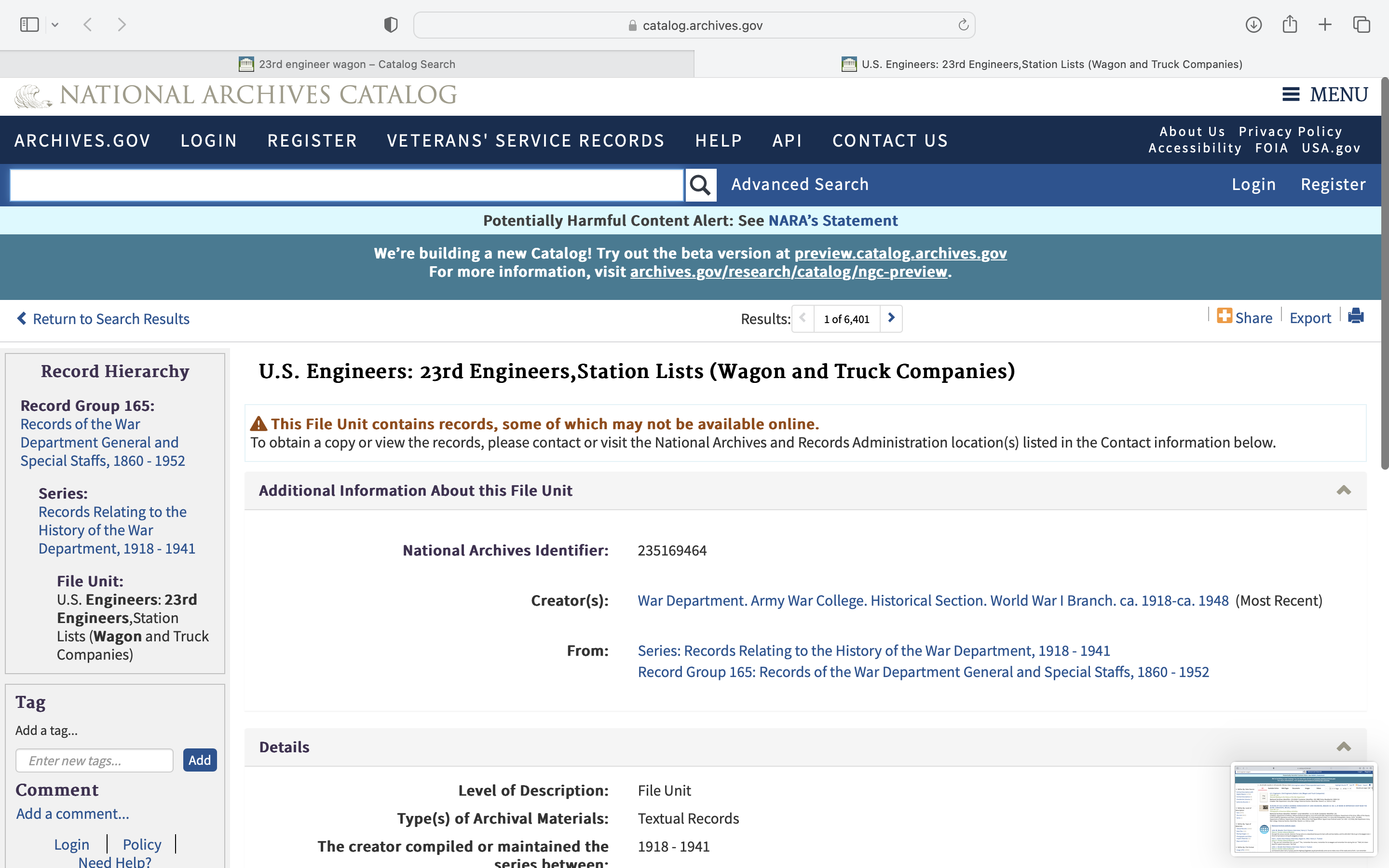Reload page via address bar icon
This screenshot has height=868, width=1389.
pyautogui.click(x=963, y=25)
